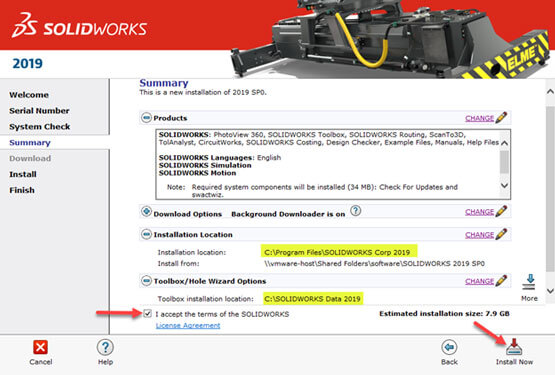
Task: Click the 'SOLIDWORKS Motion' product entry
Action: pos(197,173)
